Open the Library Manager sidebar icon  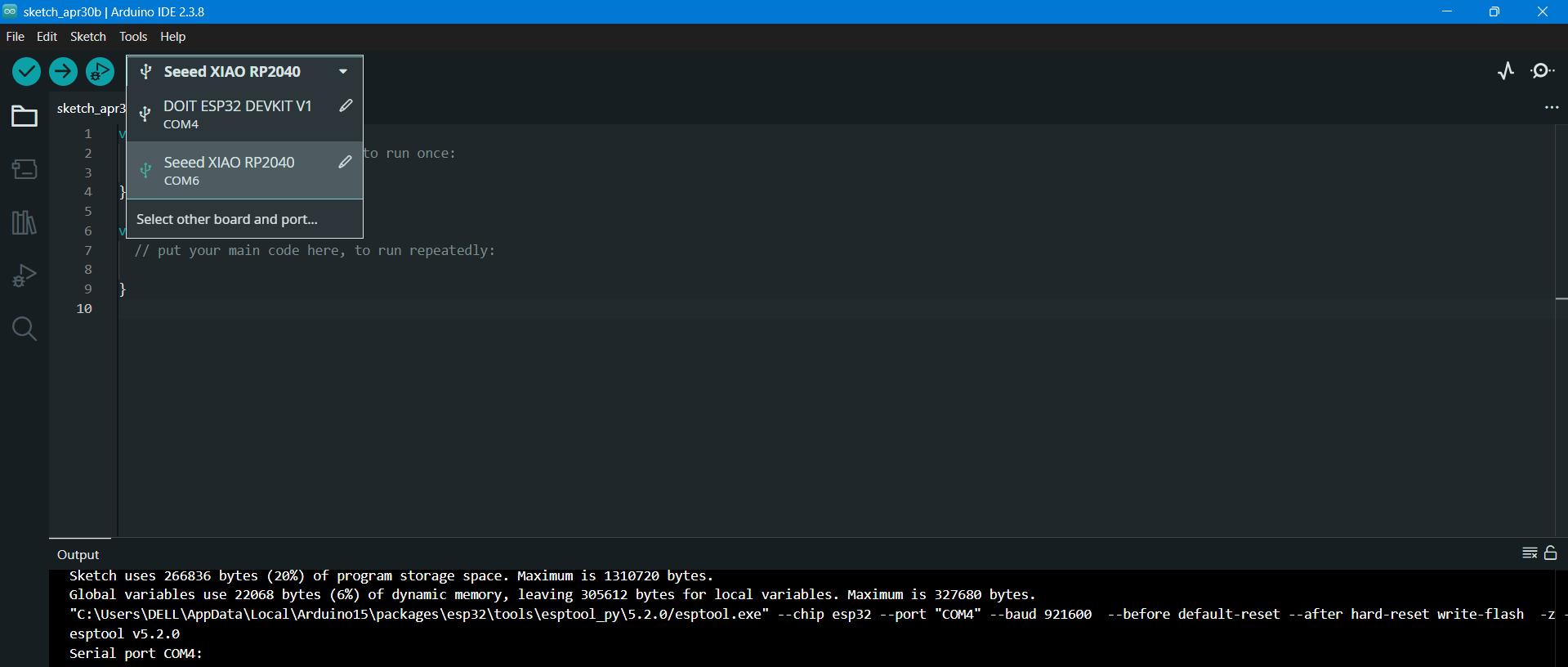point(25,222)
